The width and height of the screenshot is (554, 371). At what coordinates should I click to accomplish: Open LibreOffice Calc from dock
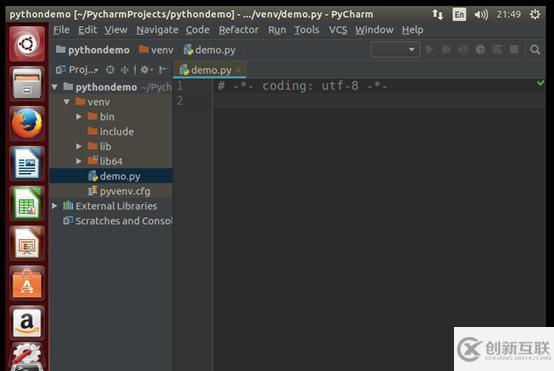(x=27, y=204)
